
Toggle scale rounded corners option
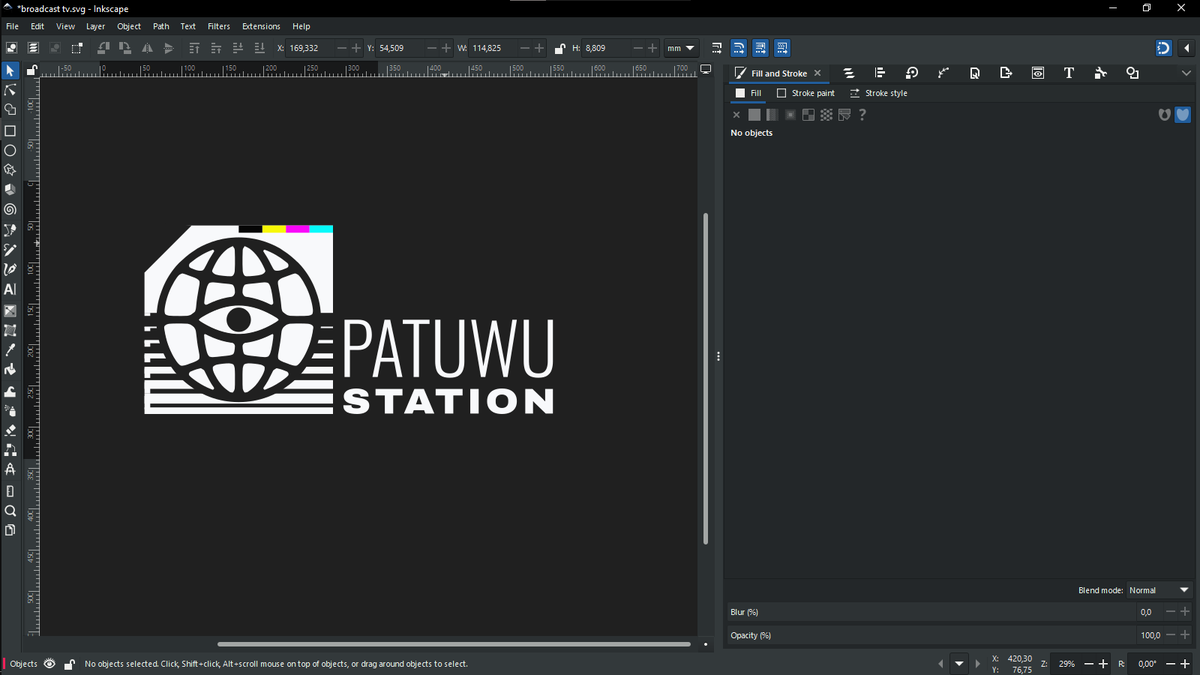[738, 48]
